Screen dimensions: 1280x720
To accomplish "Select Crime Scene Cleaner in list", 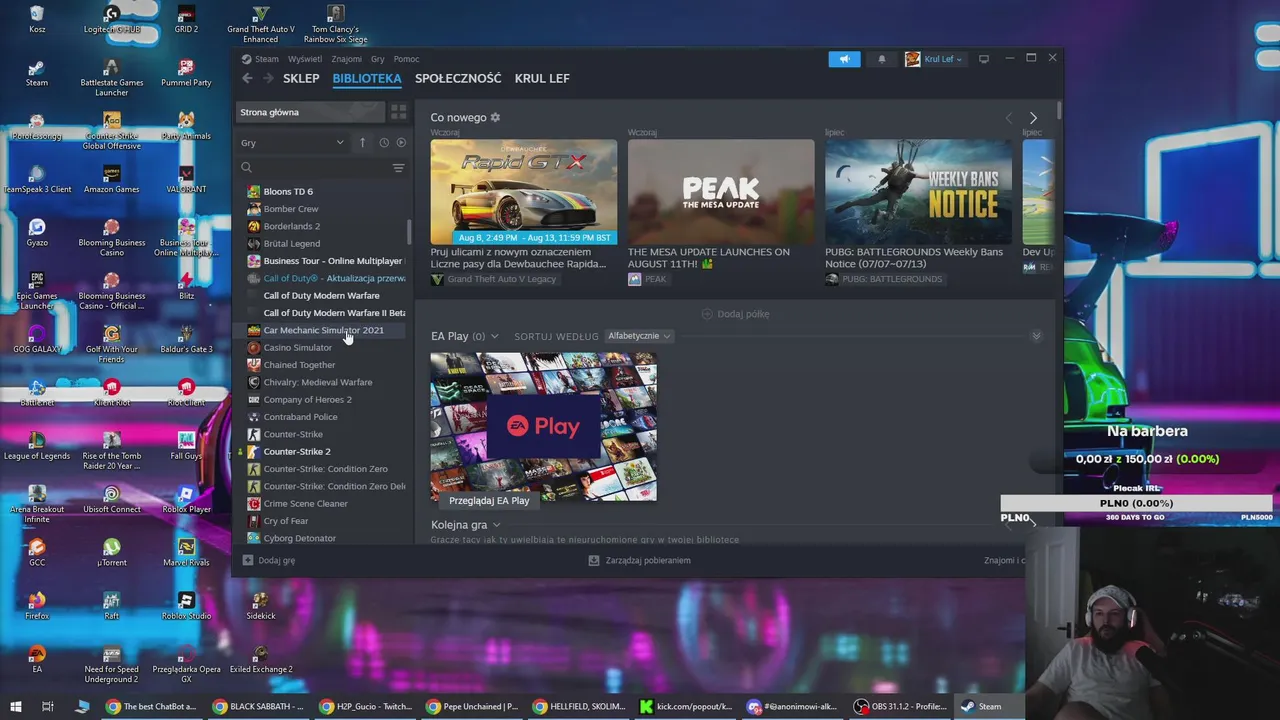I will pos(306,504).
